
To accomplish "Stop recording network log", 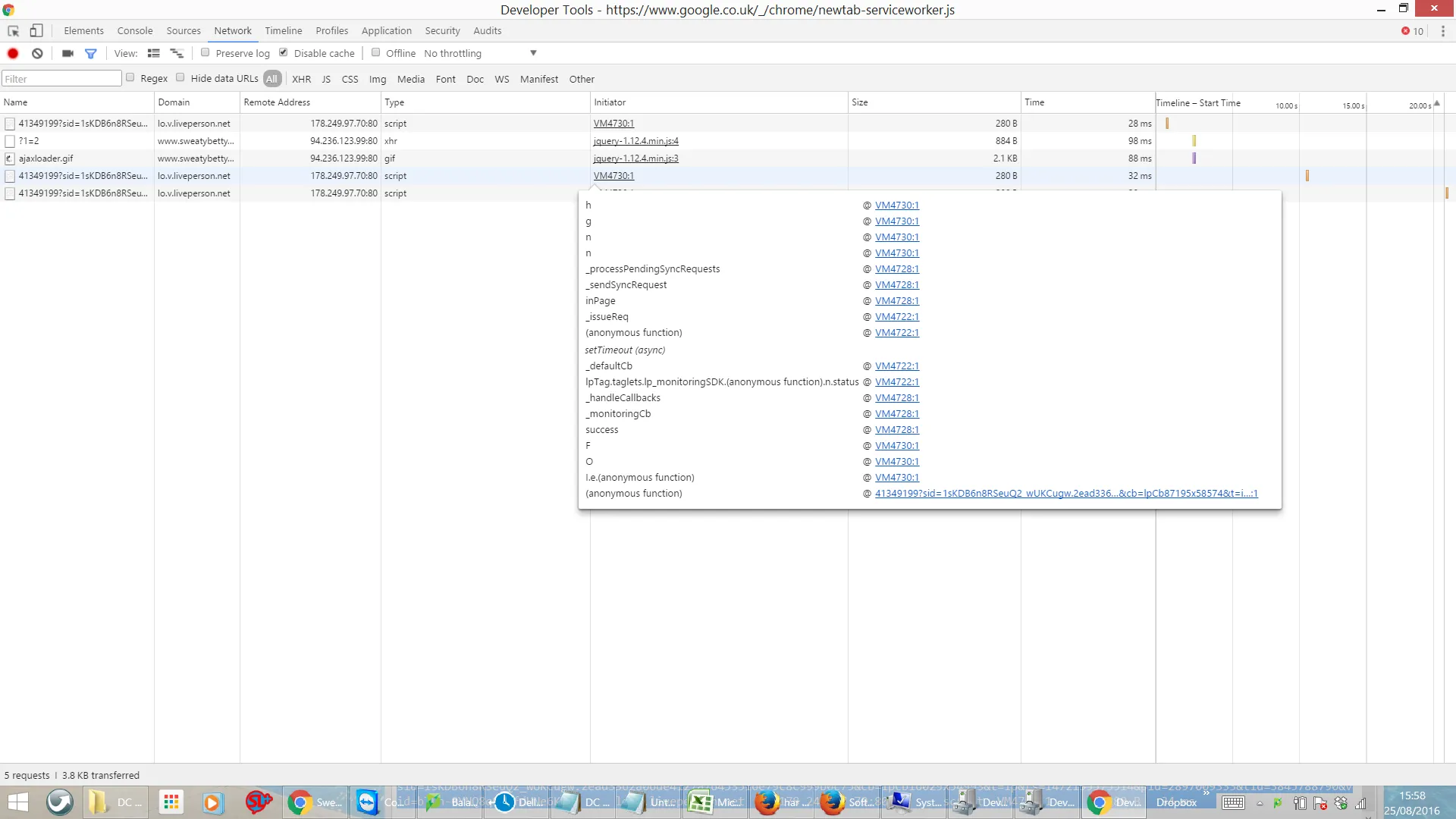I will click(13, 53).
